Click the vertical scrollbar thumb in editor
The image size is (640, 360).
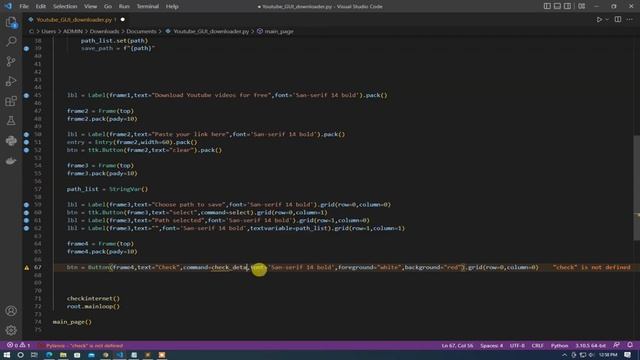click(x=637, y=188)
